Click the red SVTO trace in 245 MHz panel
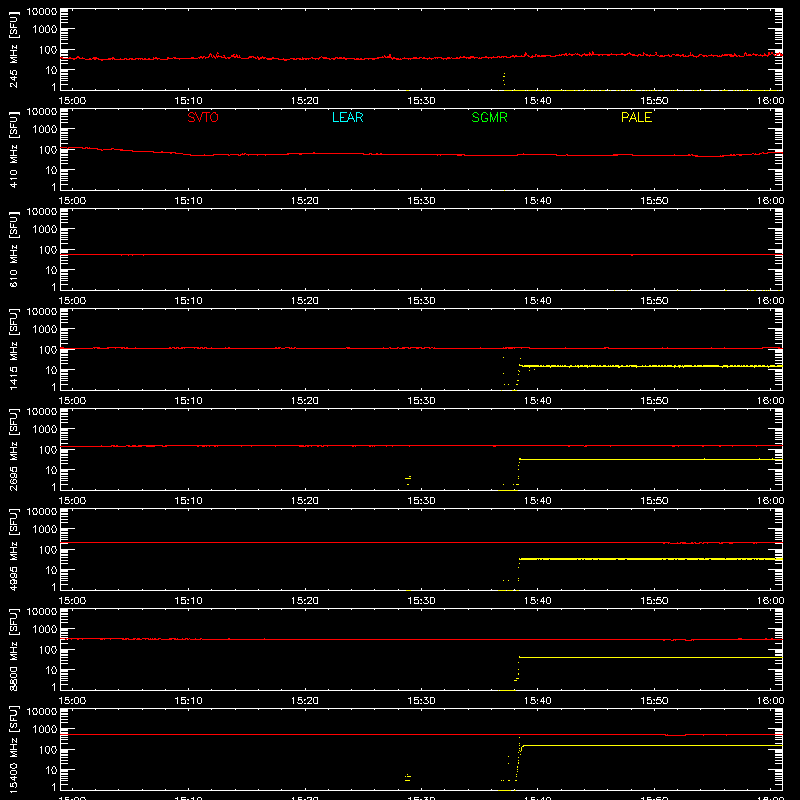The image size is (800, 800). pos(421,58)
